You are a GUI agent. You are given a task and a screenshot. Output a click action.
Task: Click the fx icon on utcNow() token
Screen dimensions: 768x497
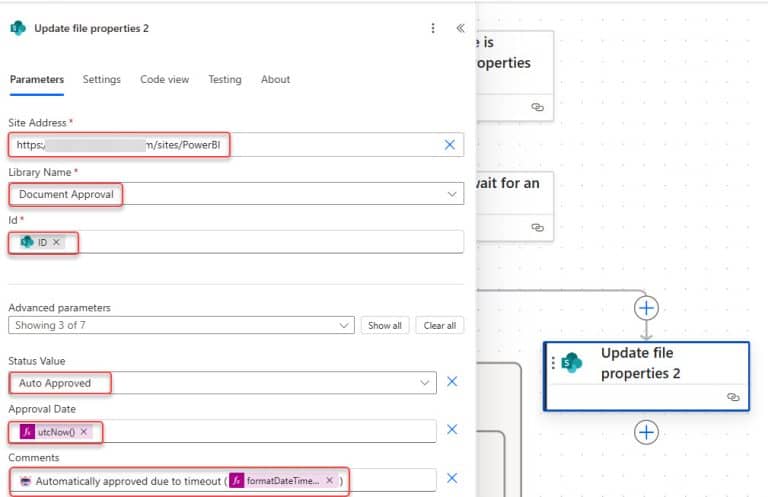[27, 431]
